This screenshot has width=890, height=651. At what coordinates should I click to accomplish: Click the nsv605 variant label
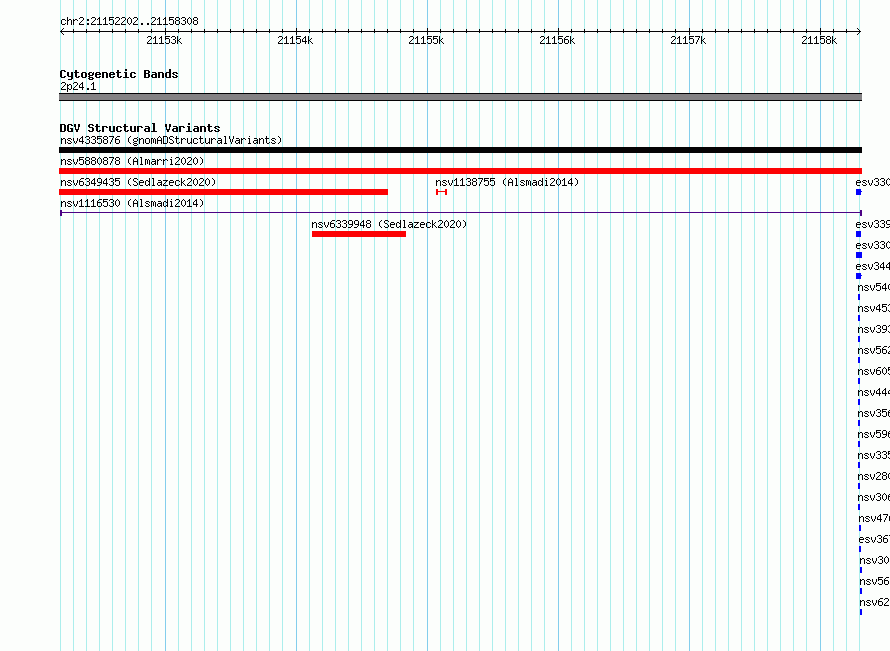coord(874,371)
